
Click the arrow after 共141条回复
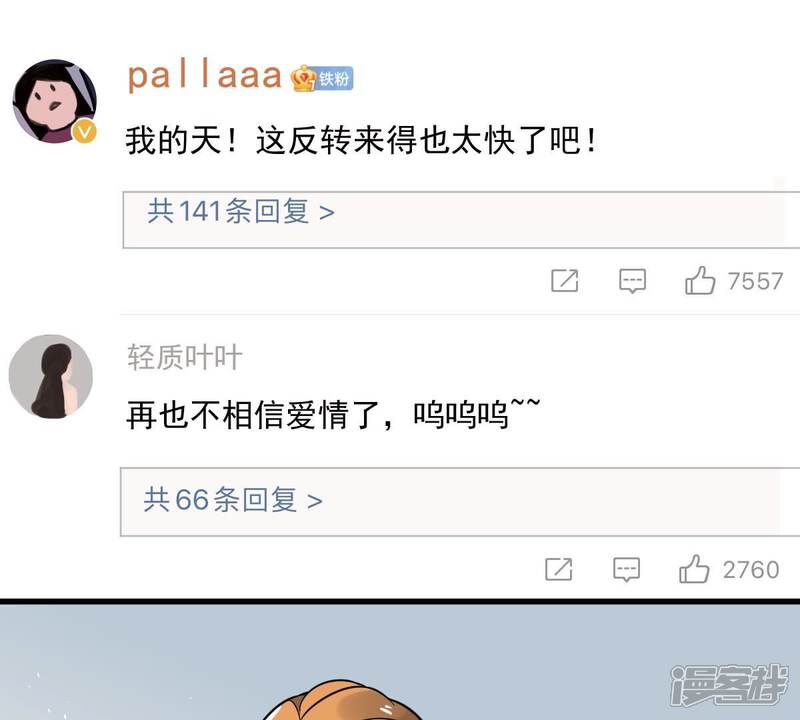pos(327,212)
